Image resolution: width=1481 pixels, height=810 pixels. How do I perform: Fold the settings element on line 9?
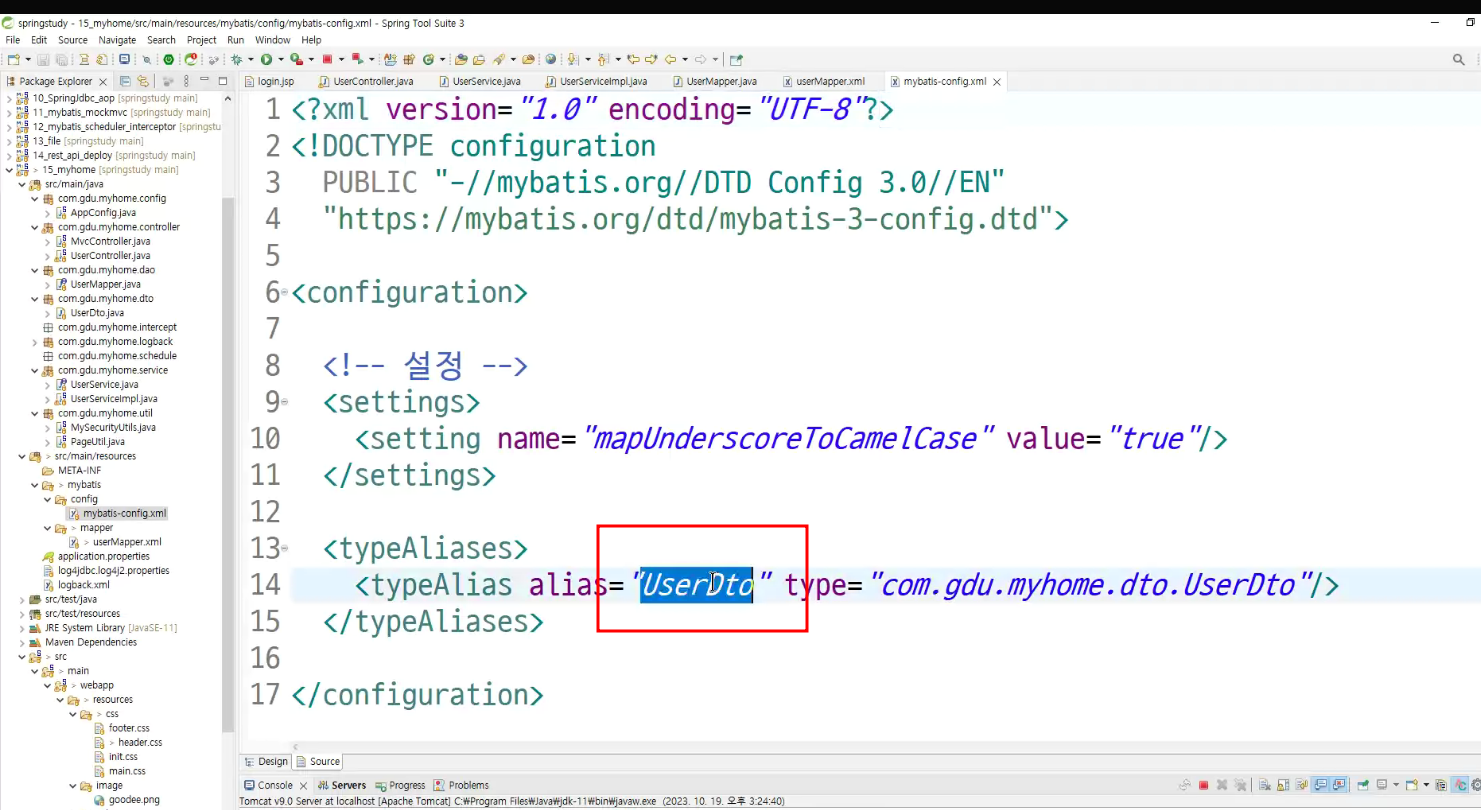tap(285, 402)
